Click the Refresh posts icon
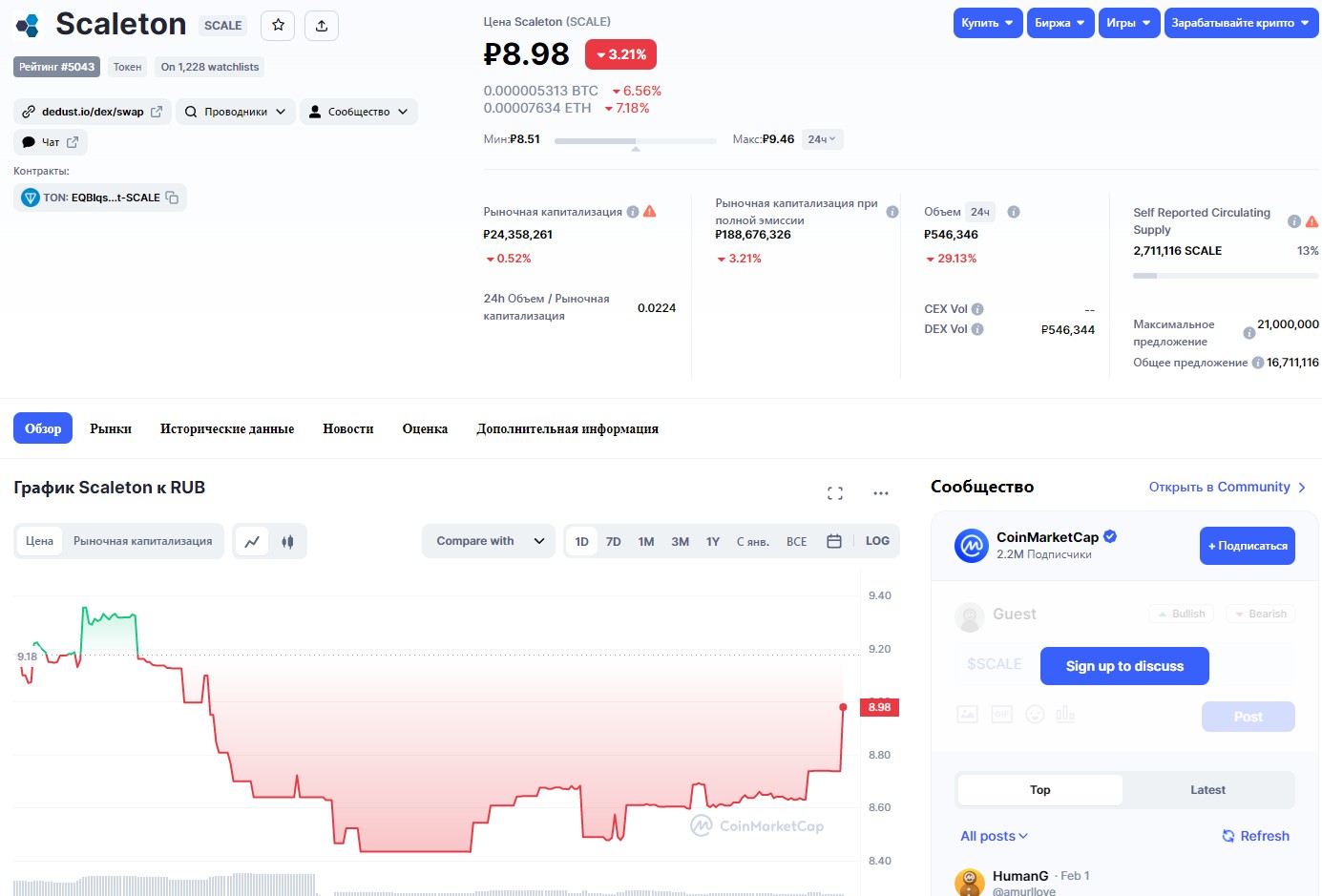 [x=1228, y=836]
